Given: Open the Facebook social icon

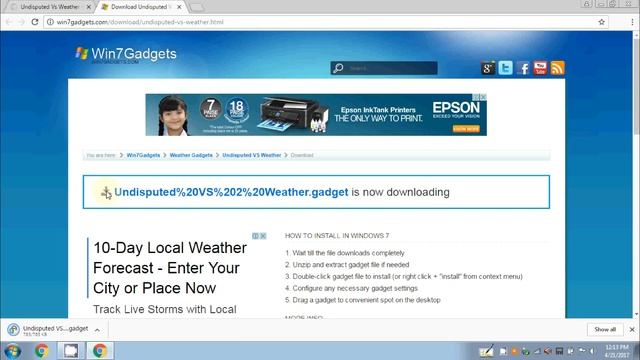Looking at the screenshot, I should [x=523, y=68].
